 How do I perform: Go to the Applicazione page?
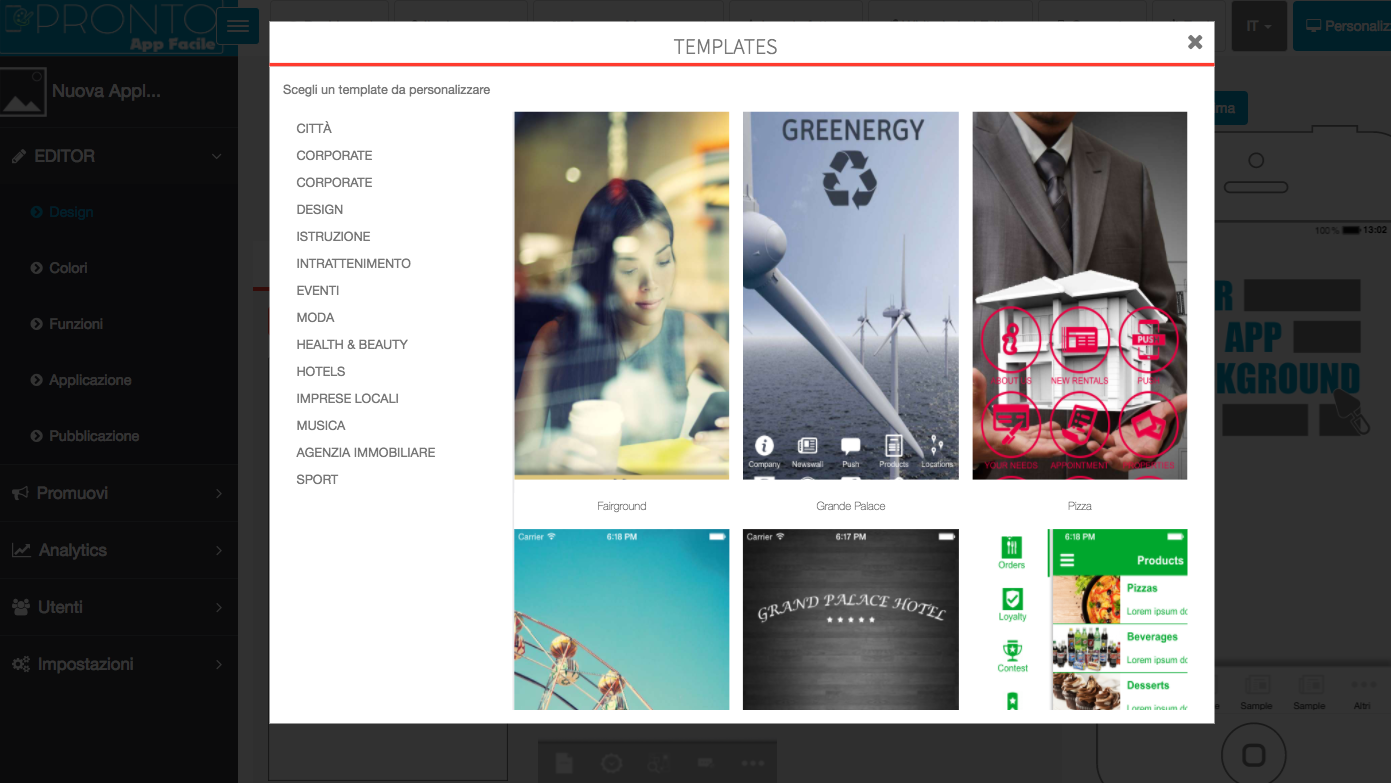click(90, 380)
